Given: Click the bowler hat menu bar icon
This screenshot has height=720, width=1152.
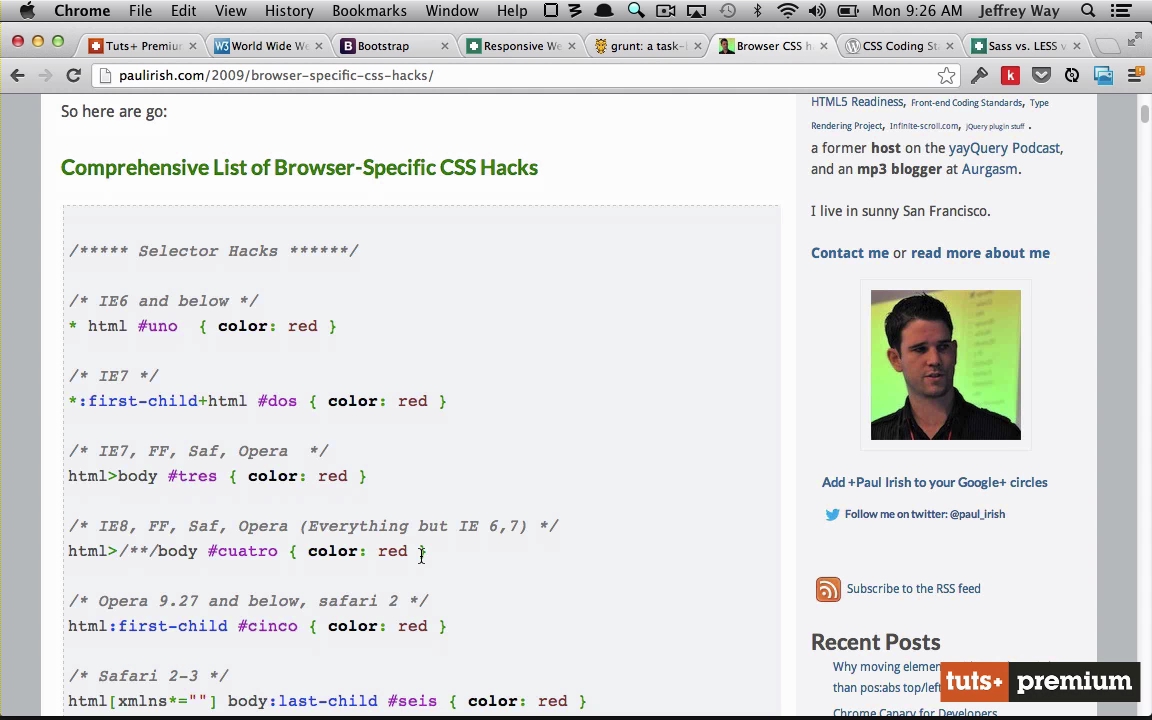Looking at the screenshot, I should (604, 10).
